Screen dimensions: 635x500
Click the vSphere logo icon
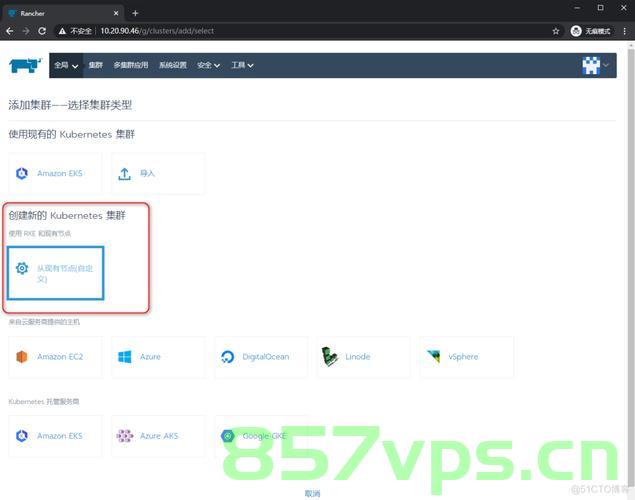point(433,356)
